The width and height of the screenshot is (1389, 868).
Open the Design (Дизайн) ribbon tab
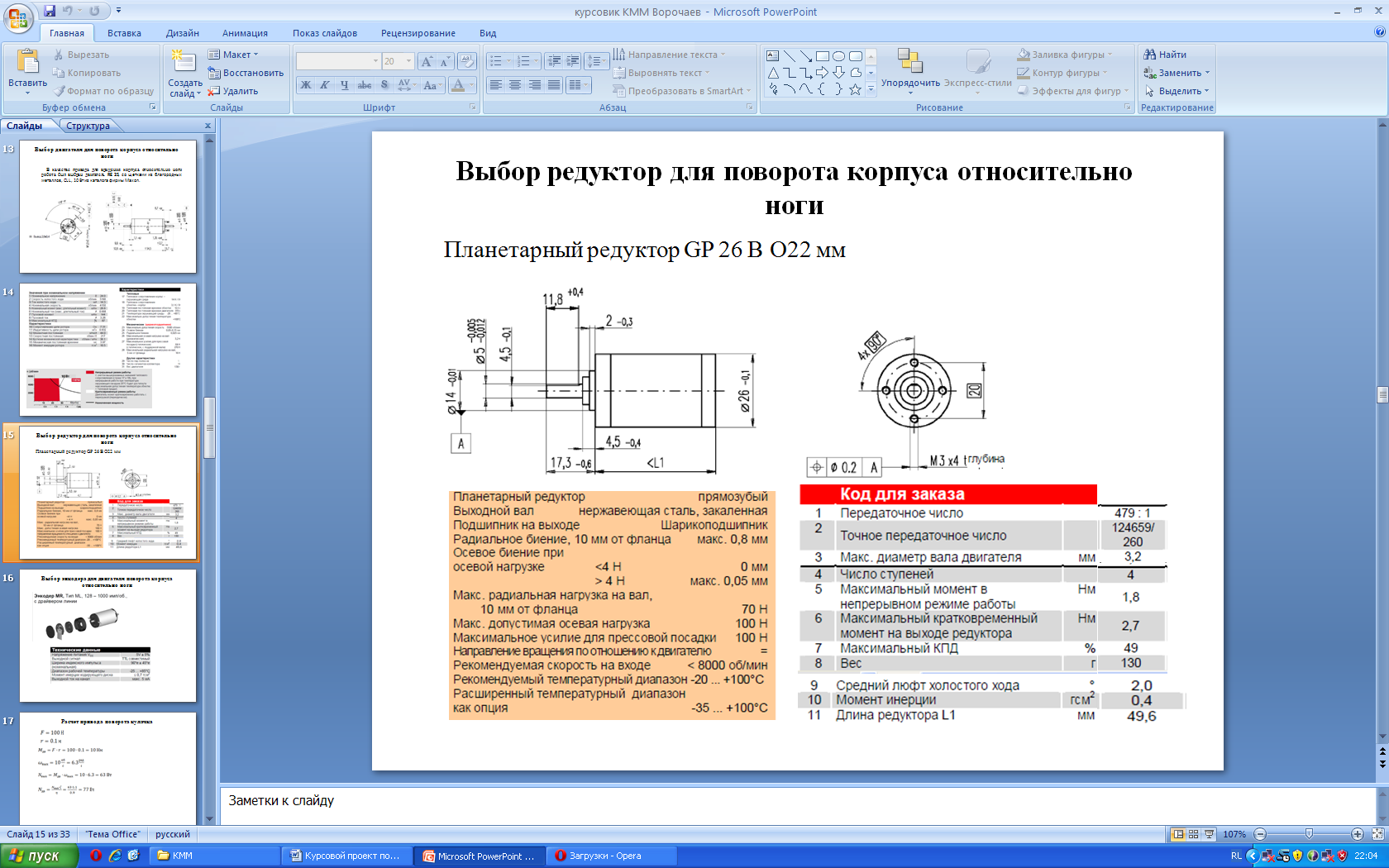182,33
